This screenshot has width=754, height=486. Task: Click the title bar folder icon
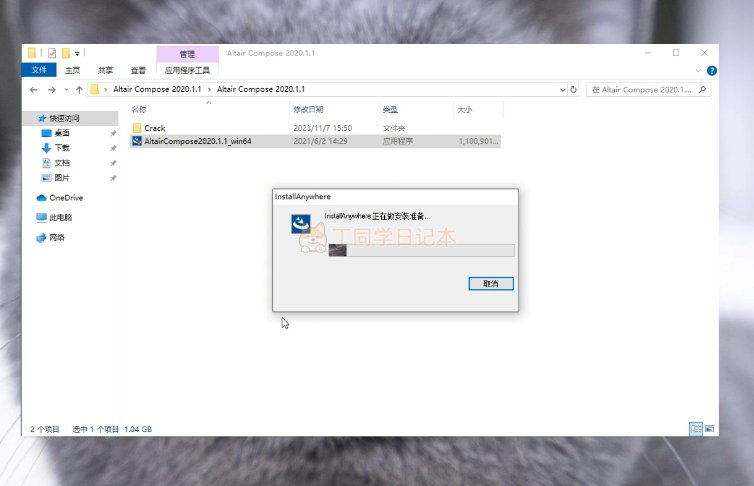32,53
